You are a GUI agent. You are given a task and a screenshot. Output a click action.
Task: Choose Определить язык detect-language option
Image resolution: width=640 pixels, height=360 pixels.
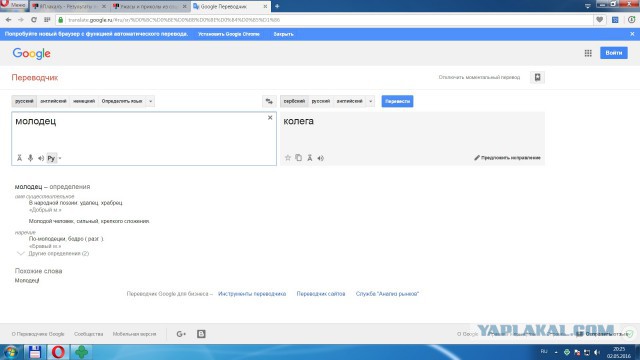pos(122,101)
